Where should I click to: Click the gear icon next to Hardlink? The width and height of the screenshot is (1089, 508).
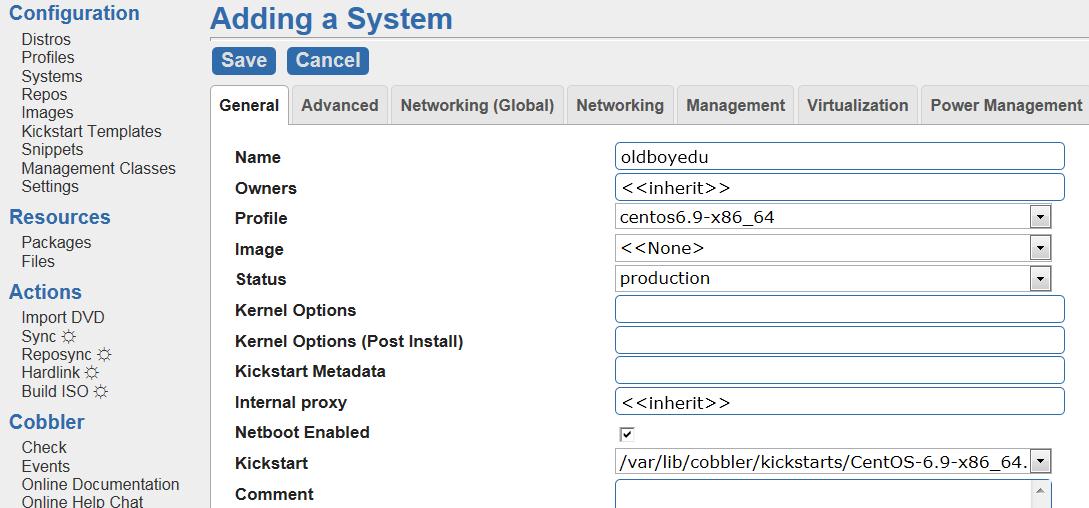92,373
